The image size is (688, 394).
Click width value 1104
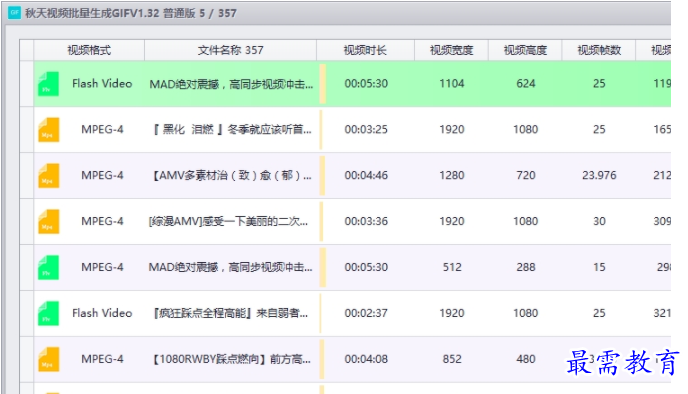click(x=452, y=83)
